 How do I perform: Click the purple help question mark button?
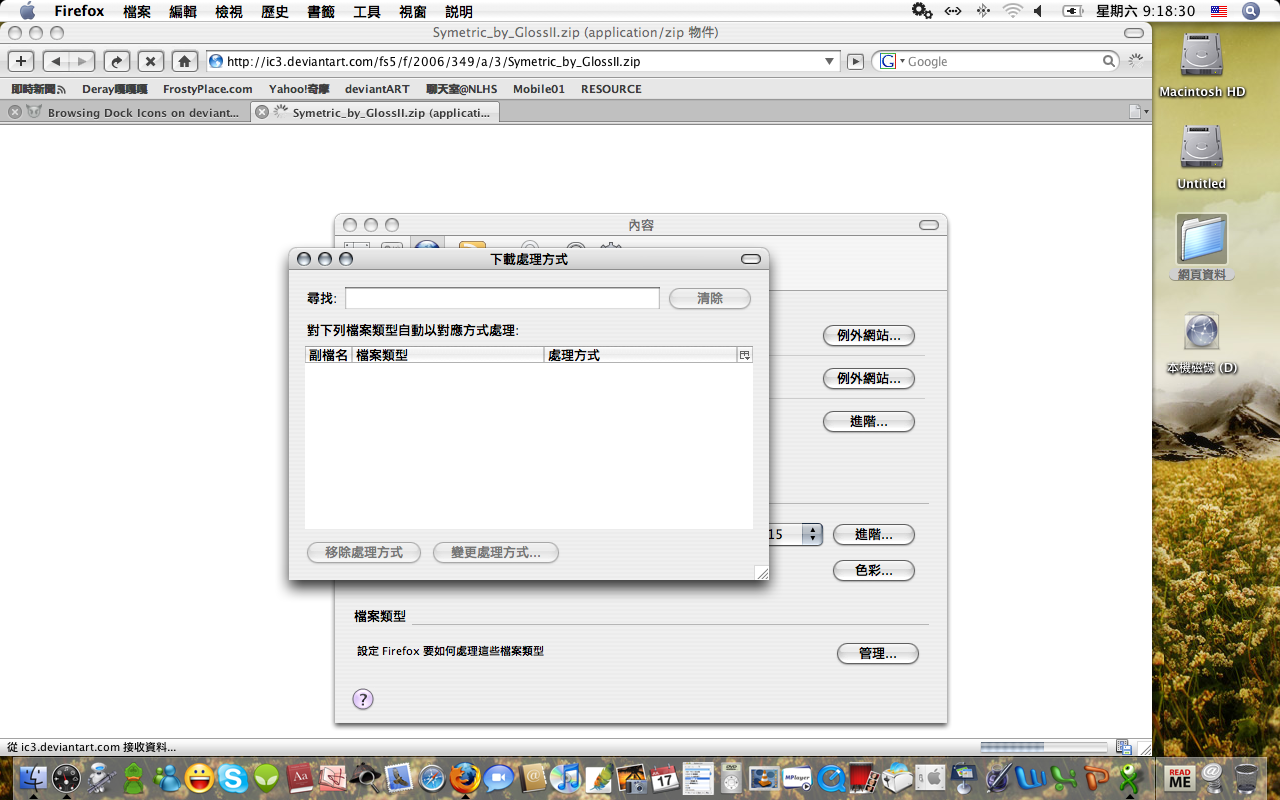tap(363, 699)
